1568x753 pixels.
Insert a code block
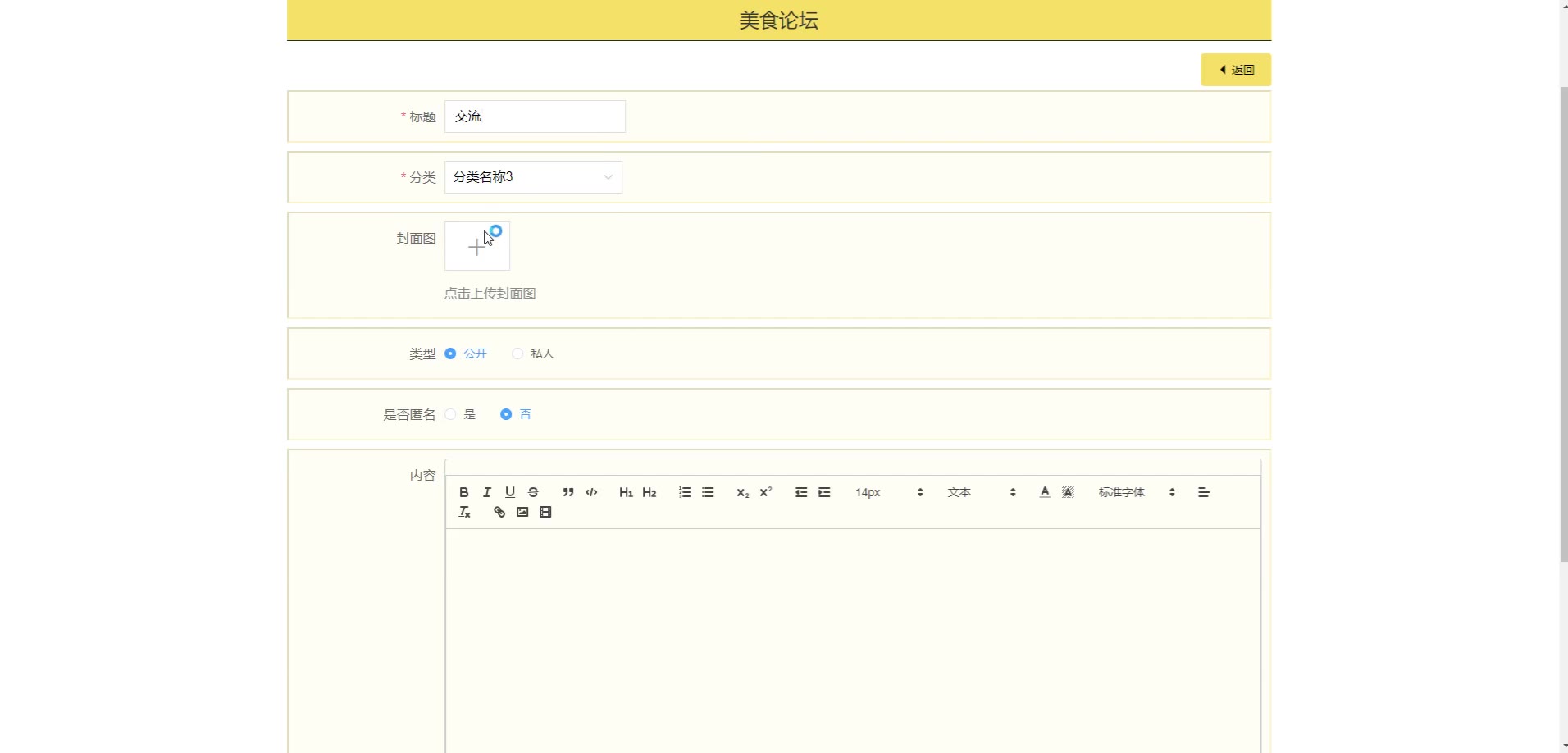point(591,492)
